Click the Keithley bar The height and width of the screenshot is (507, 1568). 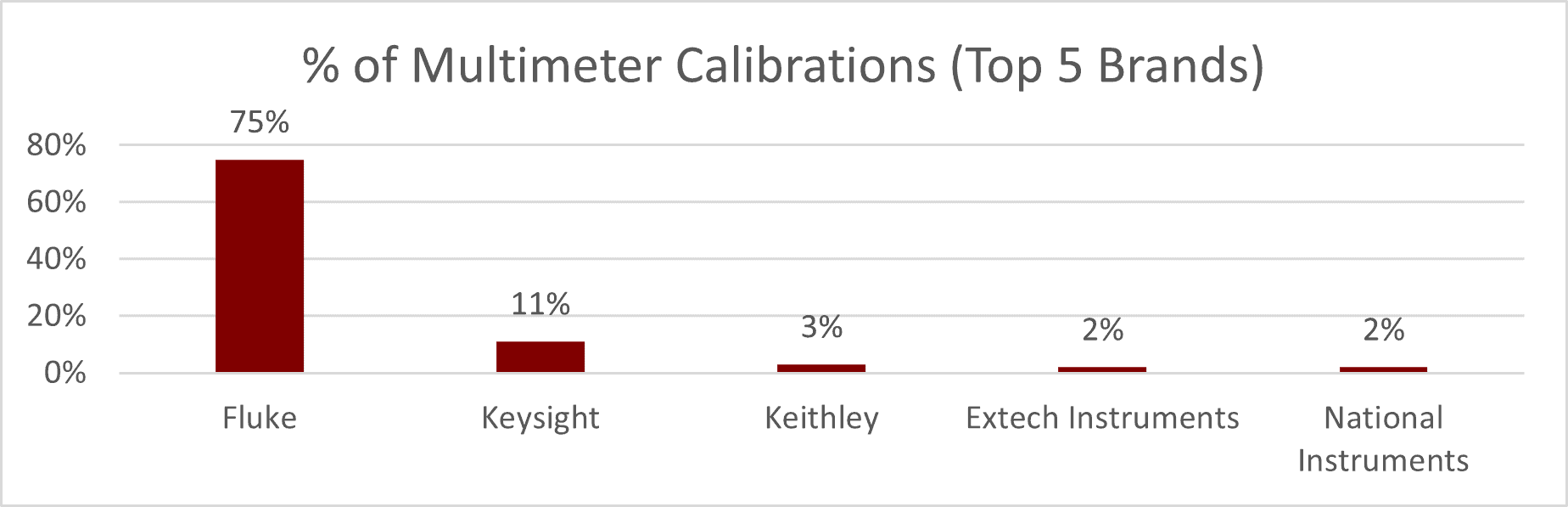pyautogui.click(x=821, y=368)
